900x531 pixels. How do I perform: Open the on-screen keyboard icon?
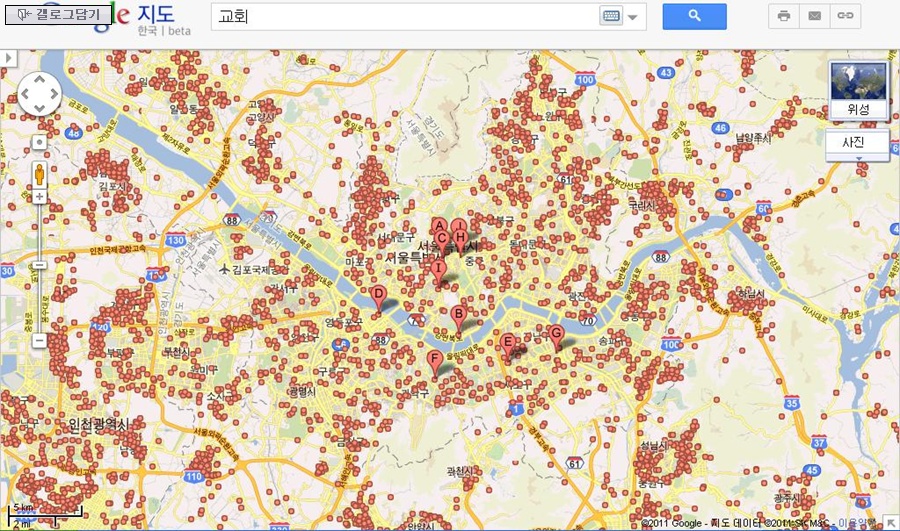pos(611,16)
